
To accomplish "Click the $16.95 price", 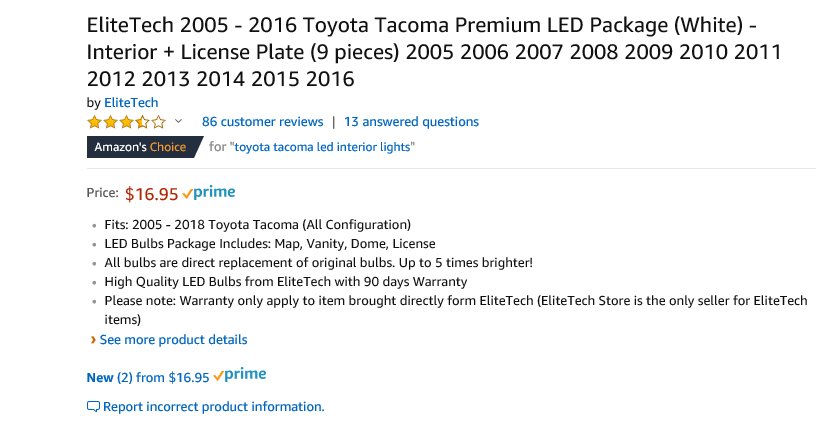I will pos(152,194).
